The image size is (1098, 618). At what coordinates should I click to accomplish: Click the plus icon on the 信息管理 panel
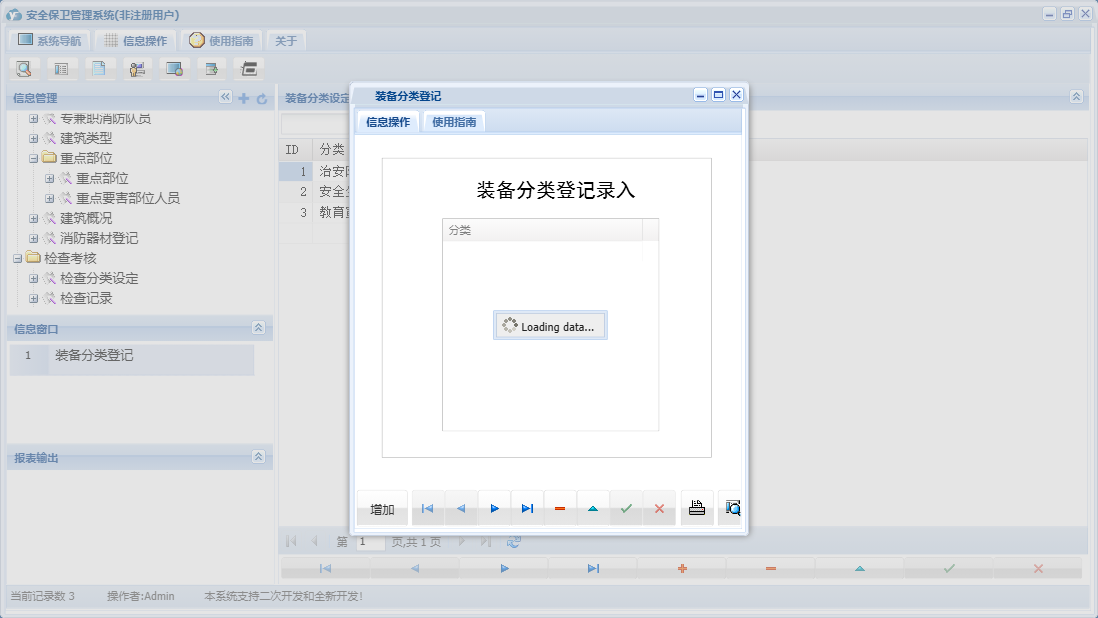tap(243, 98)
